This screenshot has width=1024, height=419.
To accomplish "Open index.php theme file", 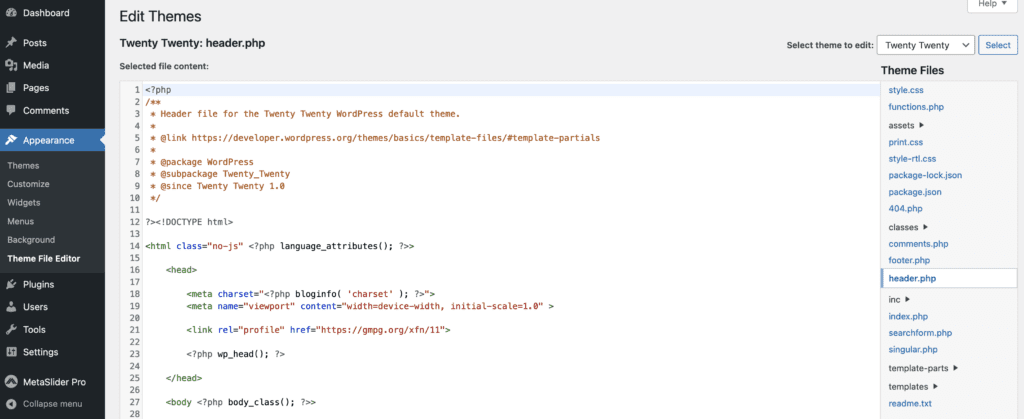I will pyautogui.click(x=908, y=317).
